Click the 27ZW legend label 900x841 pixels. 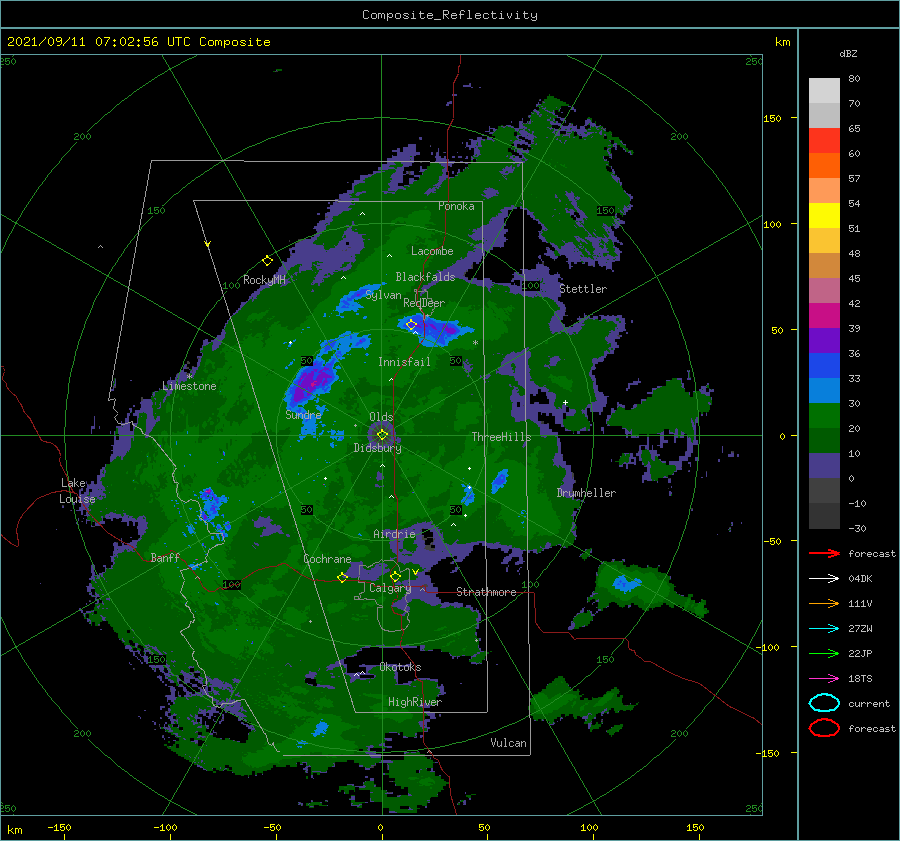[x=860, y=628]
